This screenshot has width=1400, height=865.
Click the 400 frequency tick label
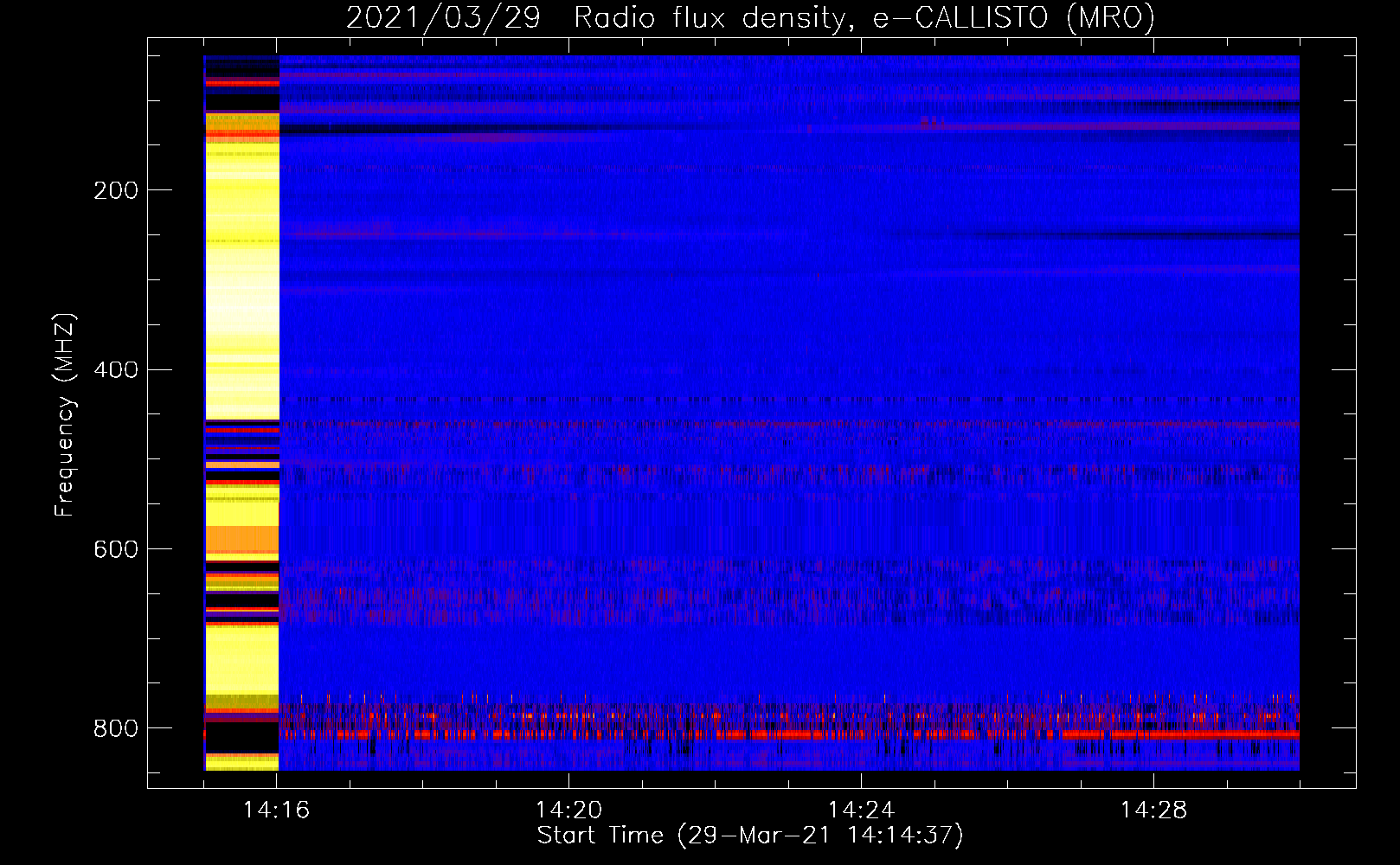[x=116, y=370]
